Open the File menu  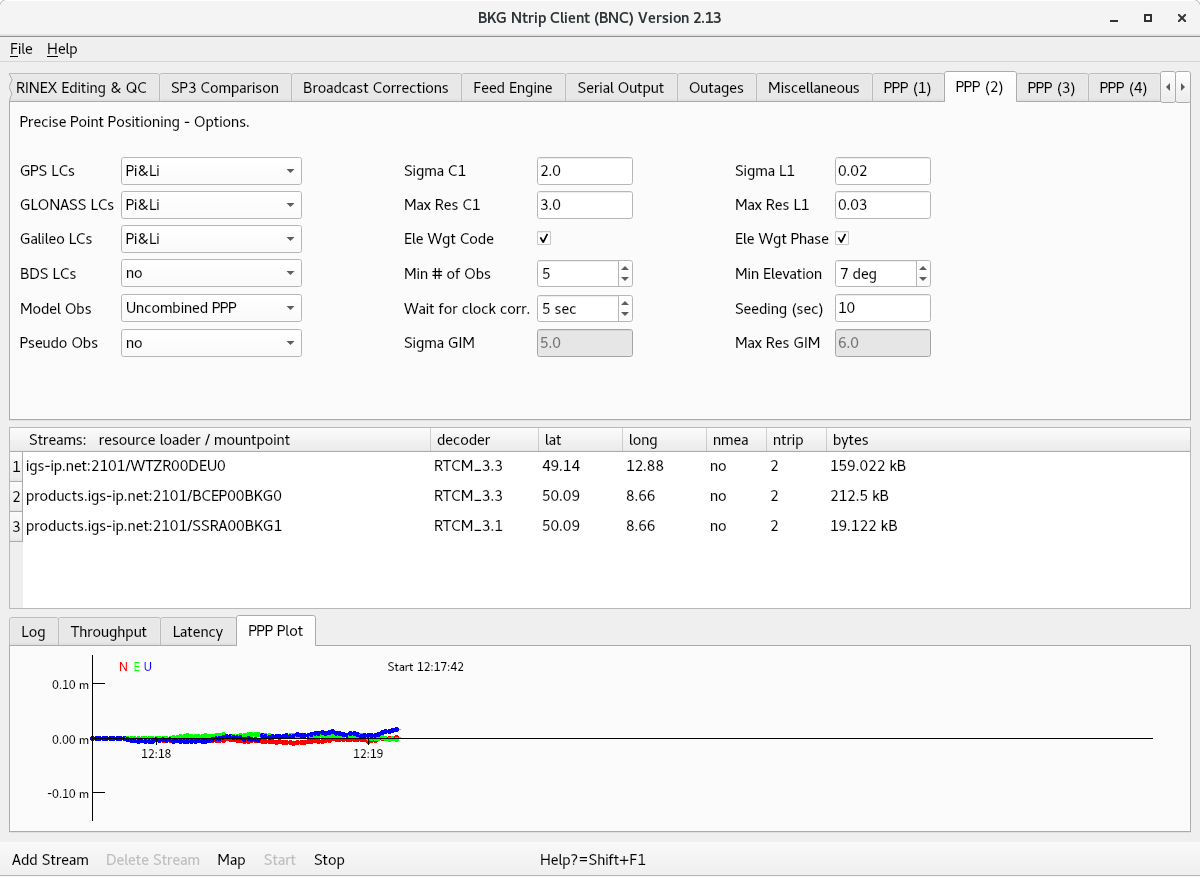coord(21,49)
